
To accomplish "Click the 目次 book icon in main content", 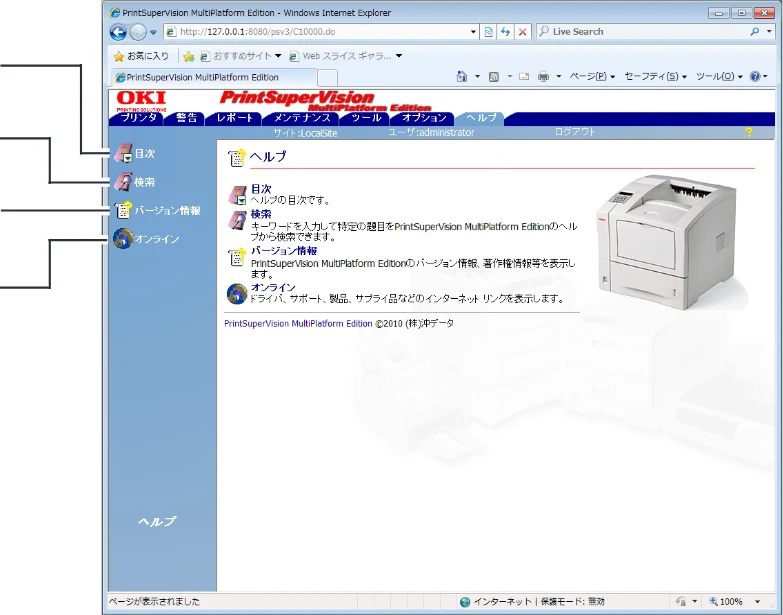I will coord(238,195).
